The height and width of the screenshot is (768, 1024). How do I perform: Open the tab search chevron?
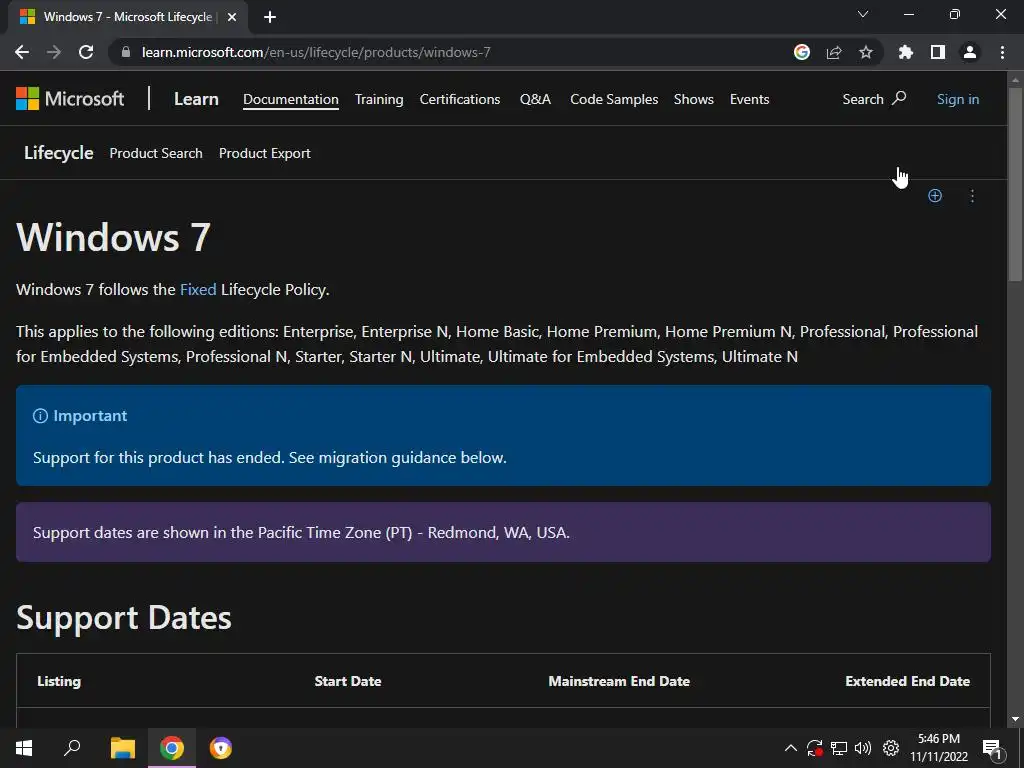pyautogui.click(x=863, y=14)
